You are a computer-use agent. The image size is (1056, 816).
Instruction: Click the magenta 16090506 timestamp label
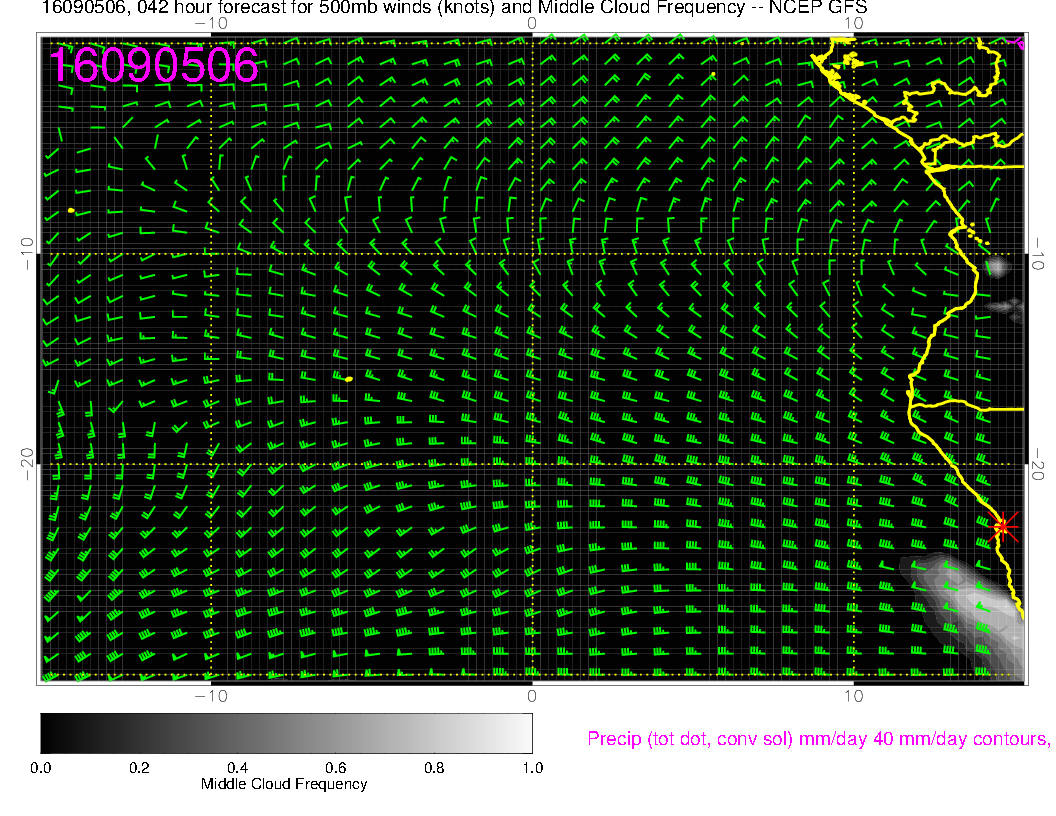154,65
